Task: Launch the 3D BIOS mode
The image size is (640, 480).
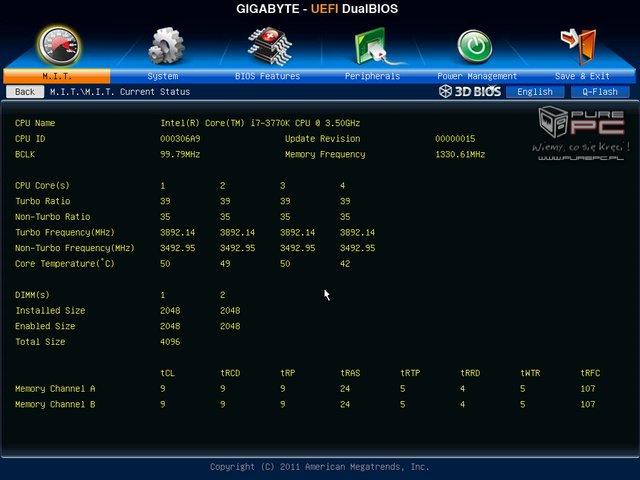Action: pos(470,91)
